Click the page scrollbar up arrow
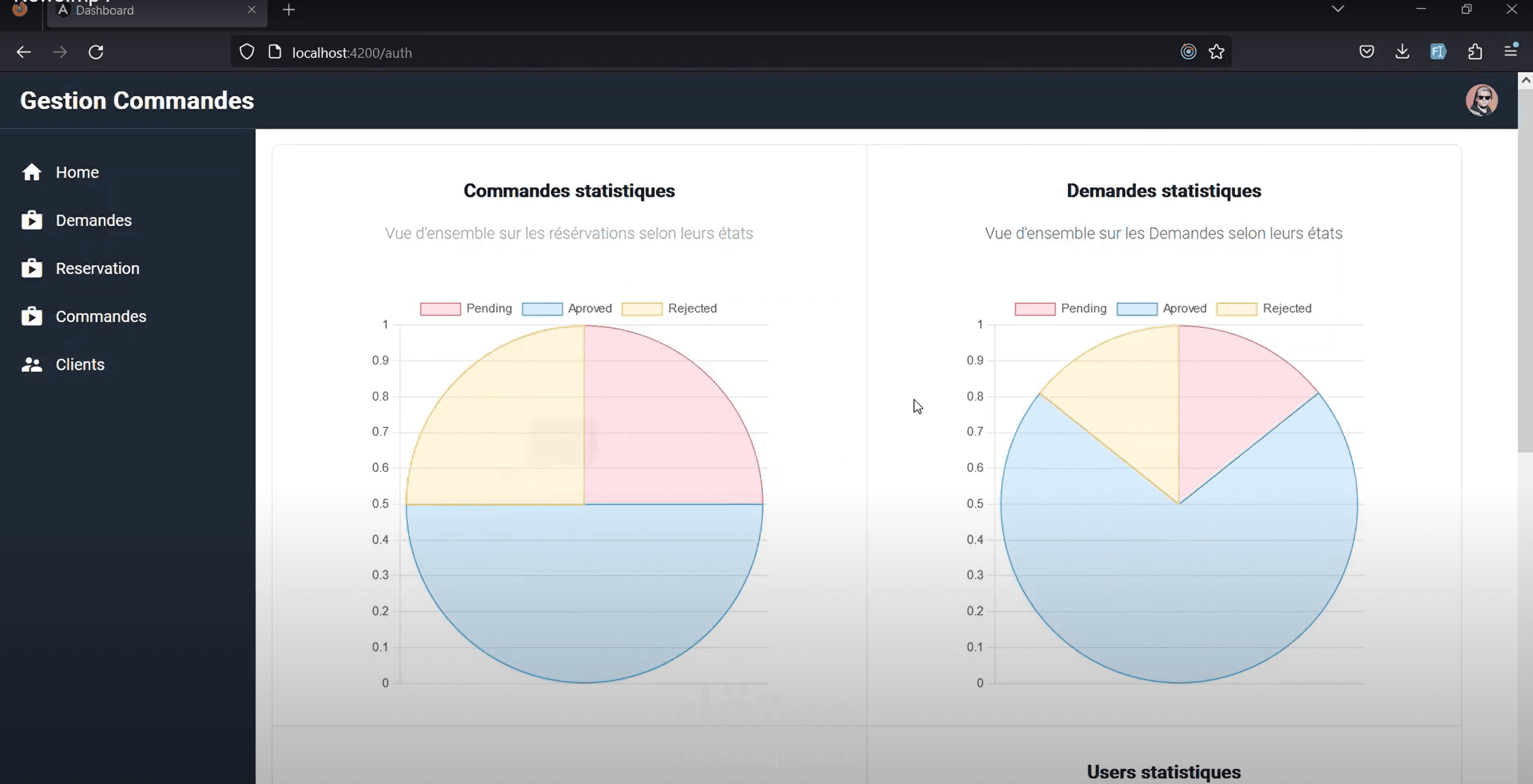1533x784 pixels. coord(1526,80)
